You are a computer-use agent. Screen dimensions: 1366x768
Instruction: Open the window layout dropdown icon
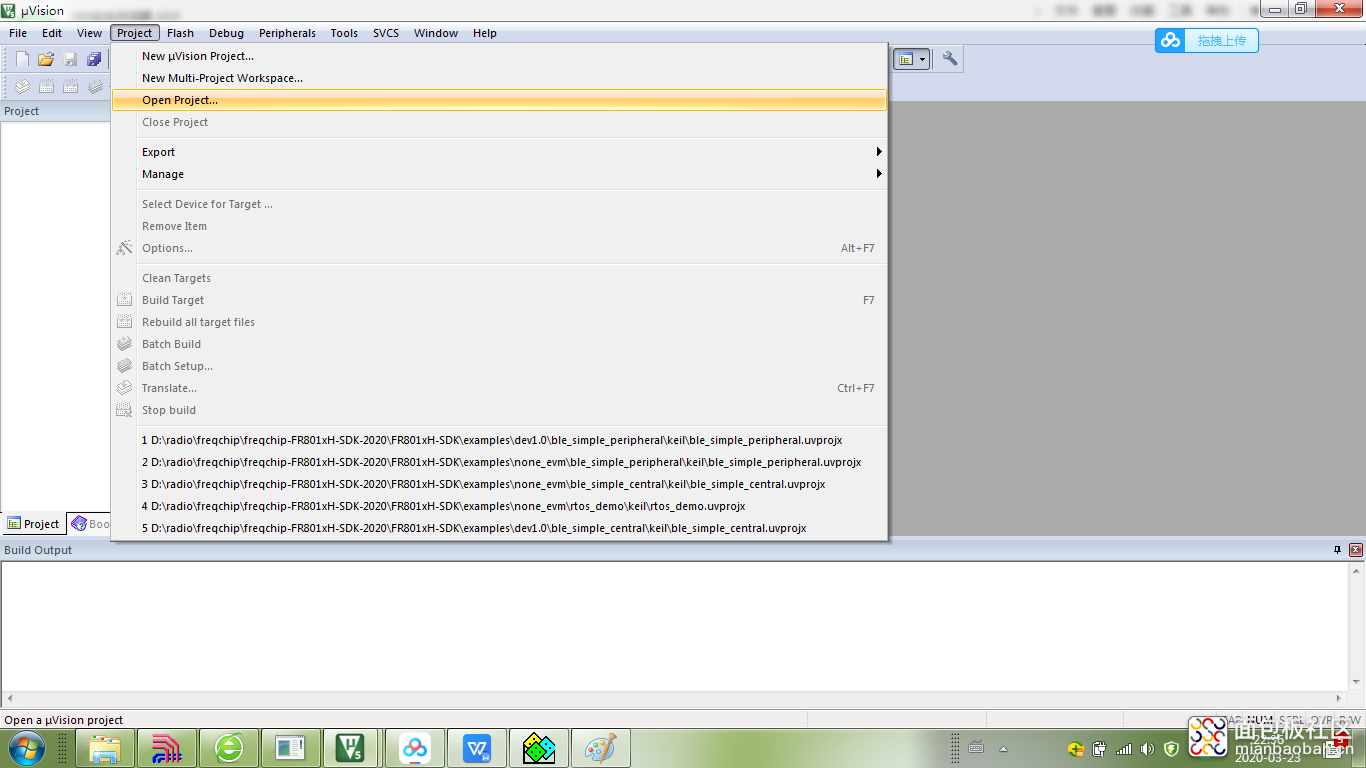[911, 59]
